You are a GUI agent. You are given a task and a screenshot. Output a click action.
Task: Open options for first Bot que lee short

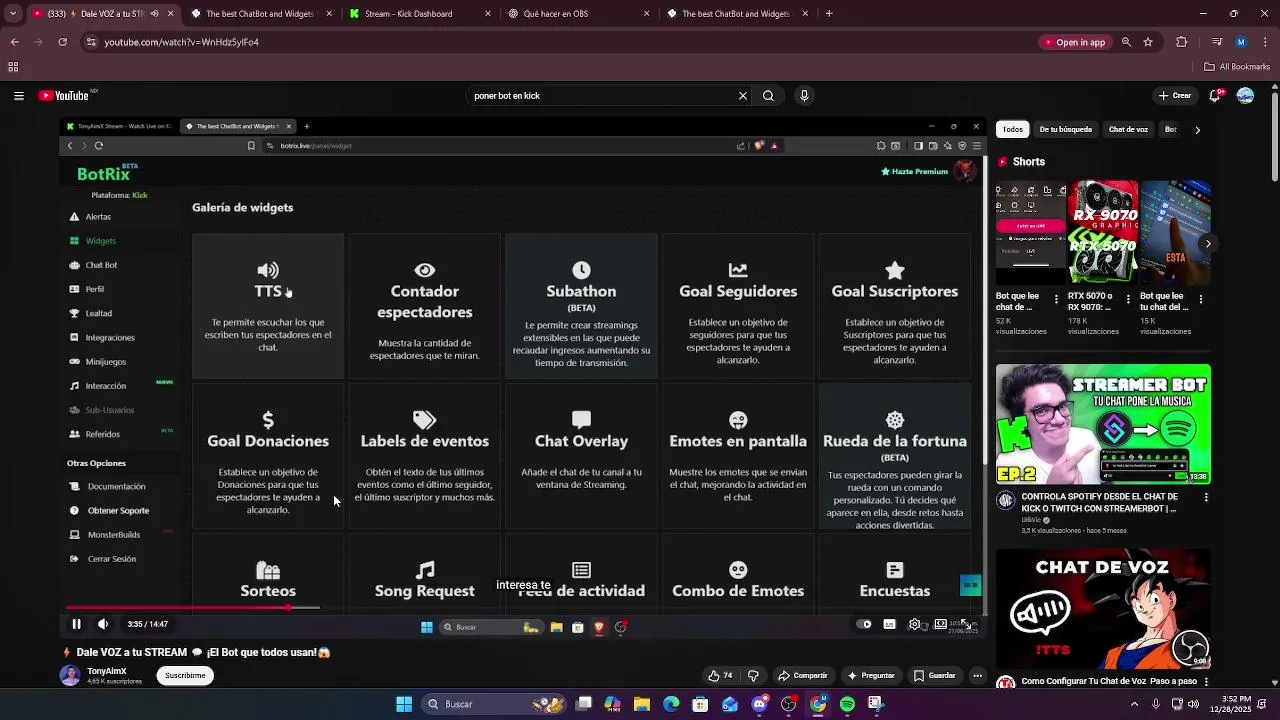click(1057, 298)
